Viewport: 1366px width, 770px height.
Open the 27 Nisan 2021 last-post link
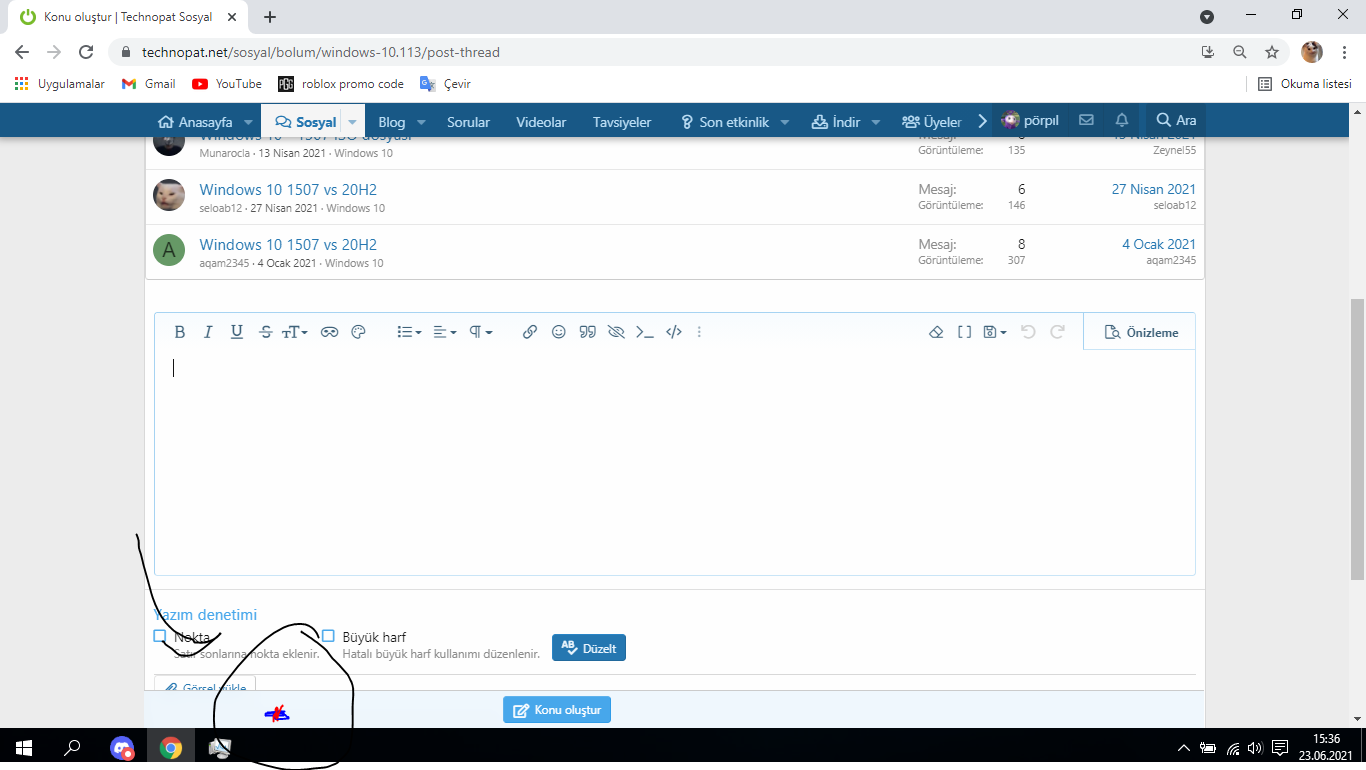tap(1154, 189)
